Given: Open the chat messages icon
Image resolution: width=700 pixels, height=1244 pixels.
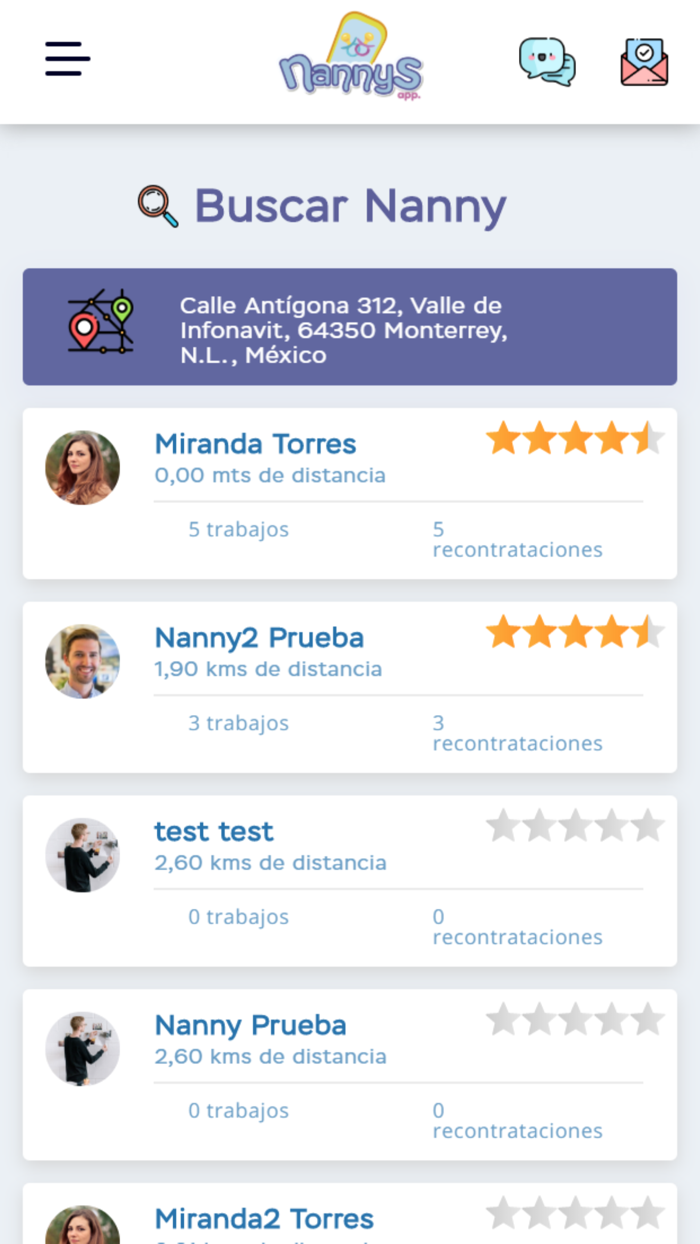Looking at the screenshot, I should pyautogui.click(x=546, y=60).
